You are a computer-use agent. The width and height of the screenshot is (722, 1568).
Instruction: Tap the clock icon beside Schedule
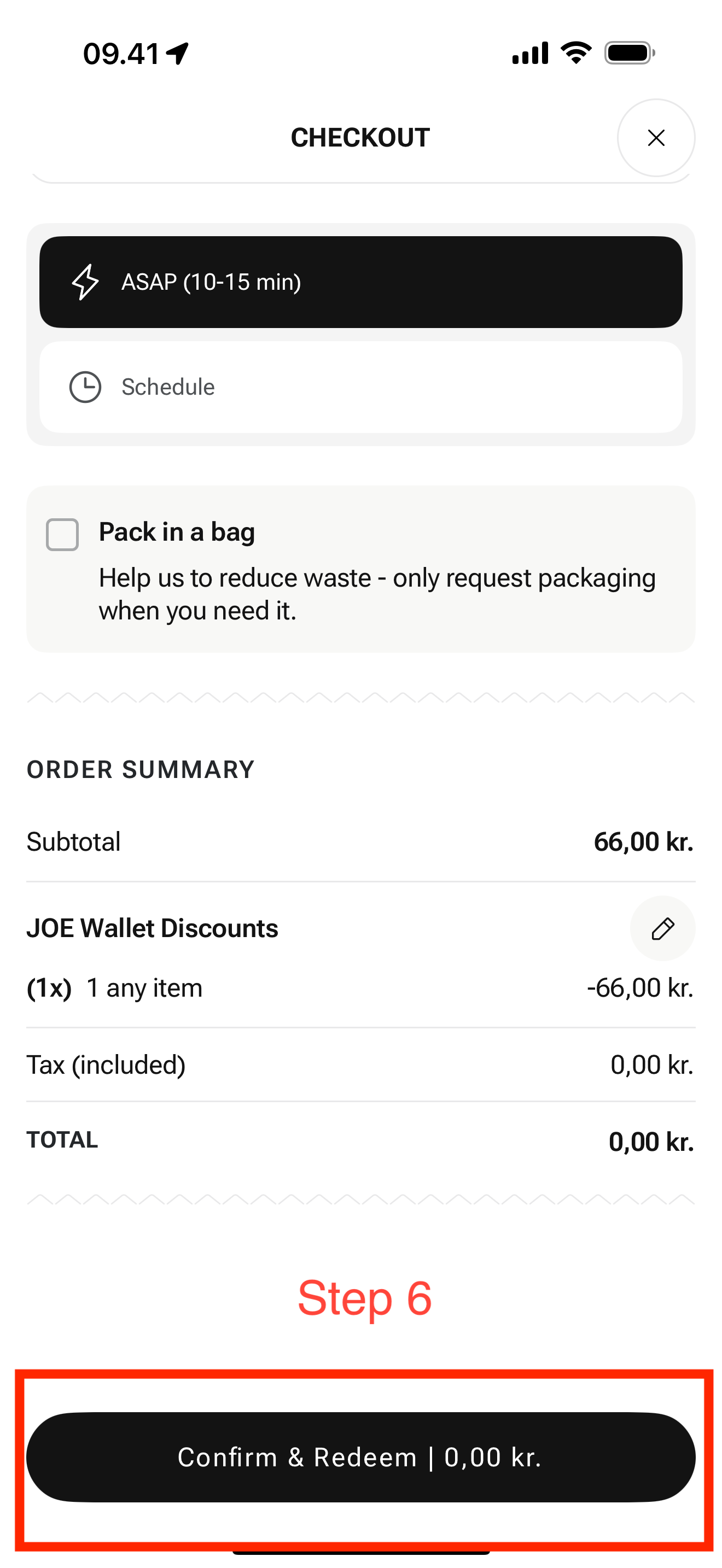tap(85, 387)
